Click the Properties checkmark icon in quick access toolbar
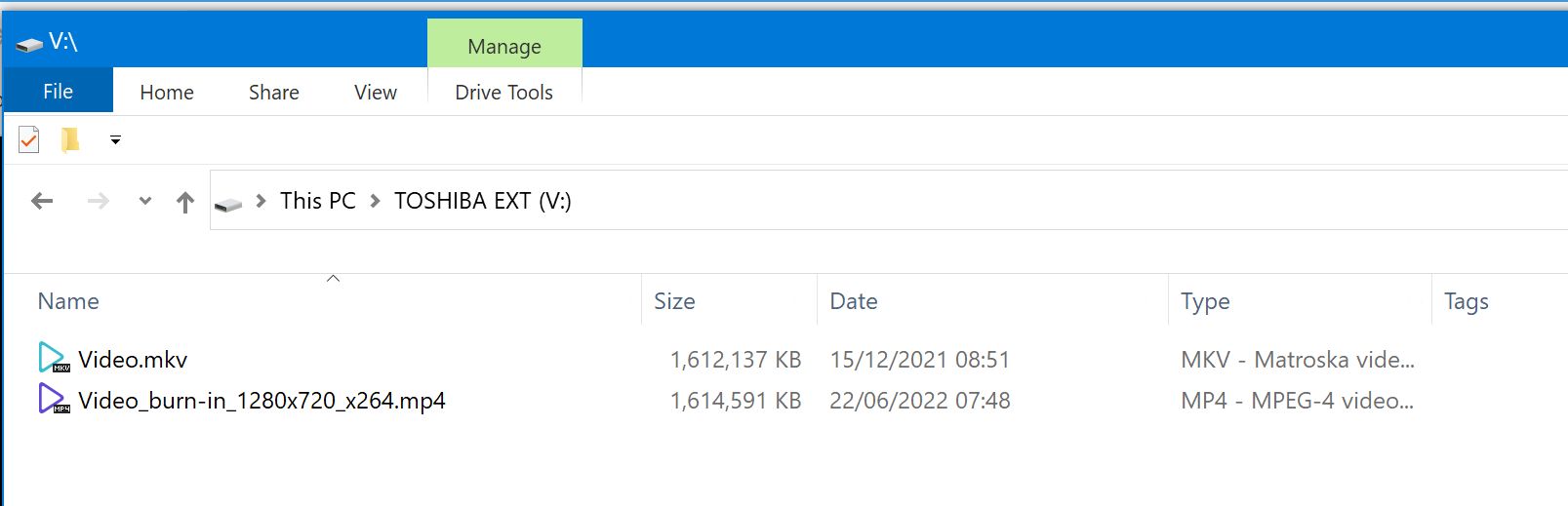 click(29, 140)
